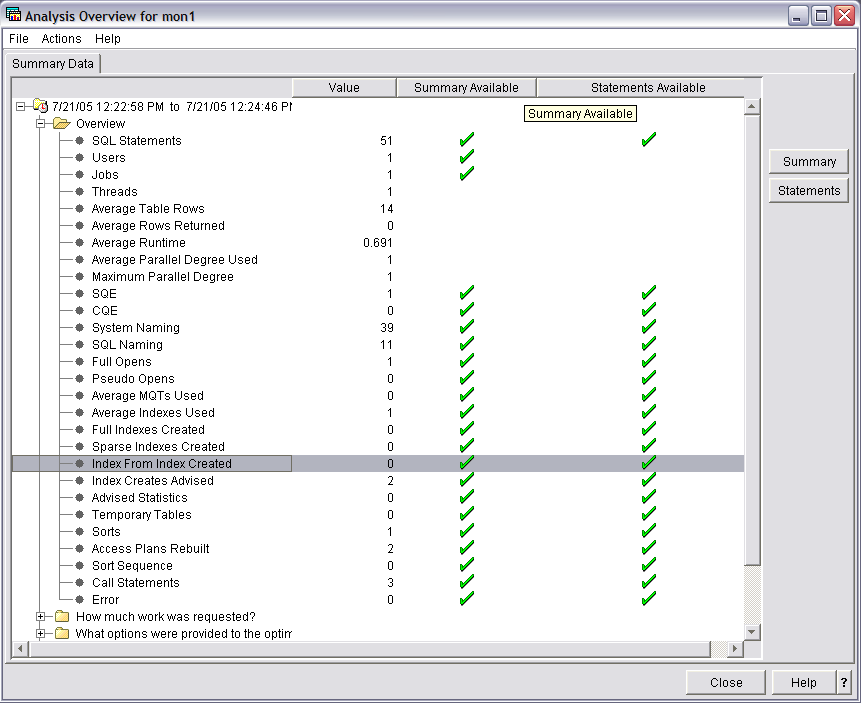Click the Statements Available checkmark for Sorts
Viewport: 861px width, 703px height.
click(x=648, y=531)
